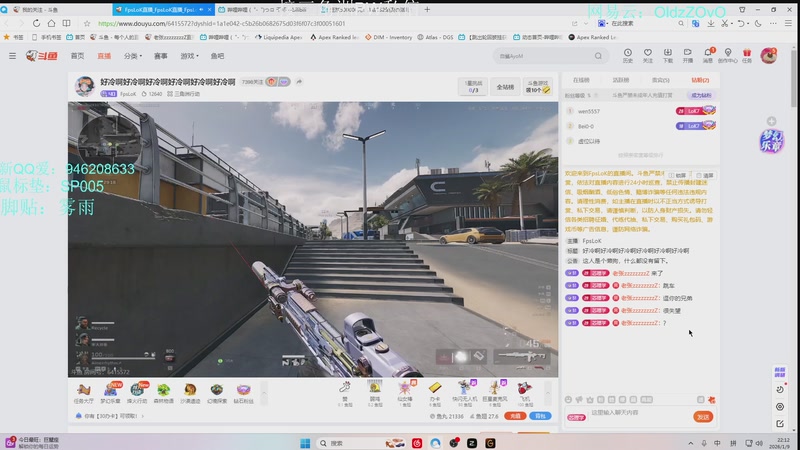Open the blue 背包 backpack button
Viewport: 800px width, 450px height.
coord(540,416)
